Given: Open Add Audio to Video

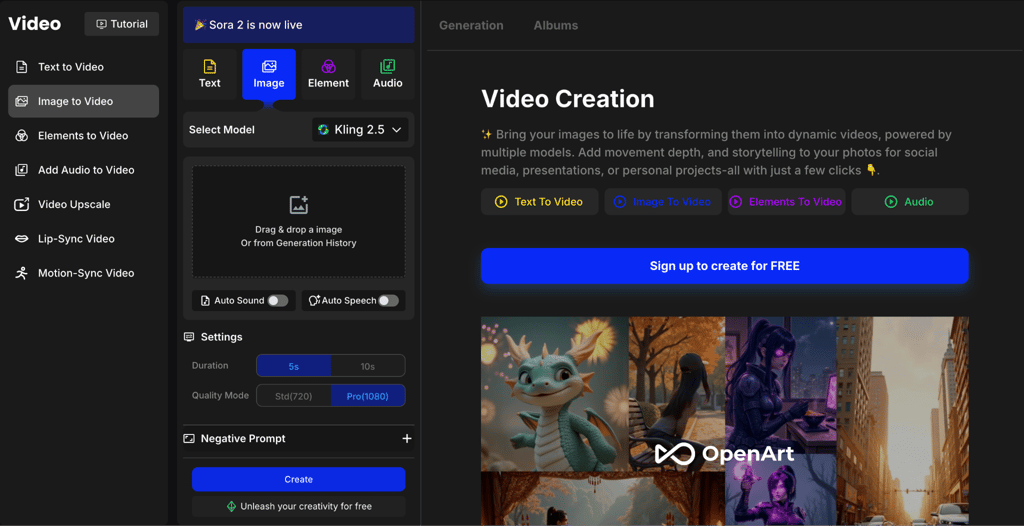Looking at the screenshot, I should [84, 170].
